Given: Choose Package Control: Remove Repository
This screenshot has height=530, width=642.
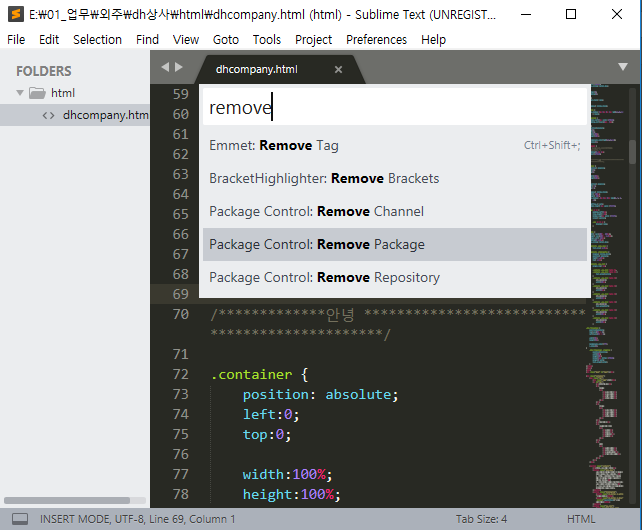Looking at the screenshot, I should tap(395, 277).
